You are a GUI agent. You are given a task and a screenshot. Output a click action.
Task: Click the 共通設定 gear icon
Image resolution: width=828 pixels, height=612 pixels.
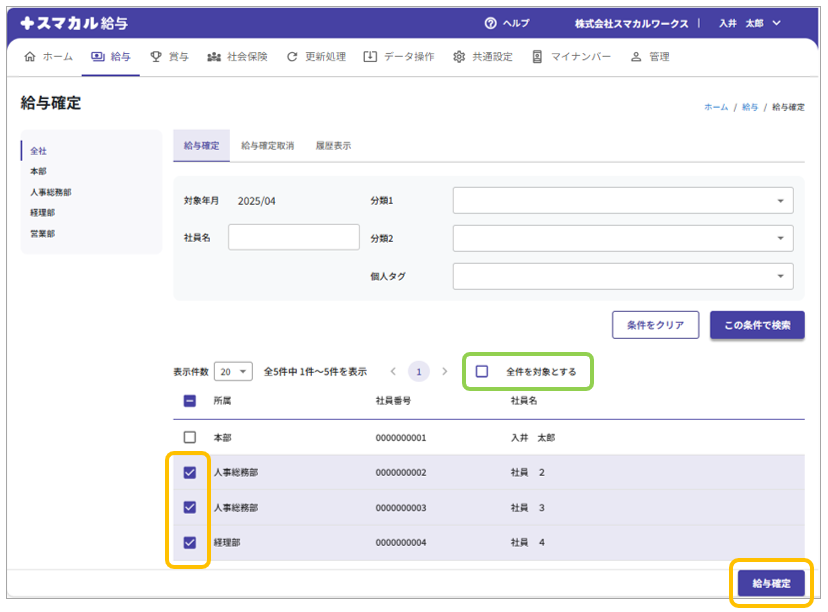point(459,57)
